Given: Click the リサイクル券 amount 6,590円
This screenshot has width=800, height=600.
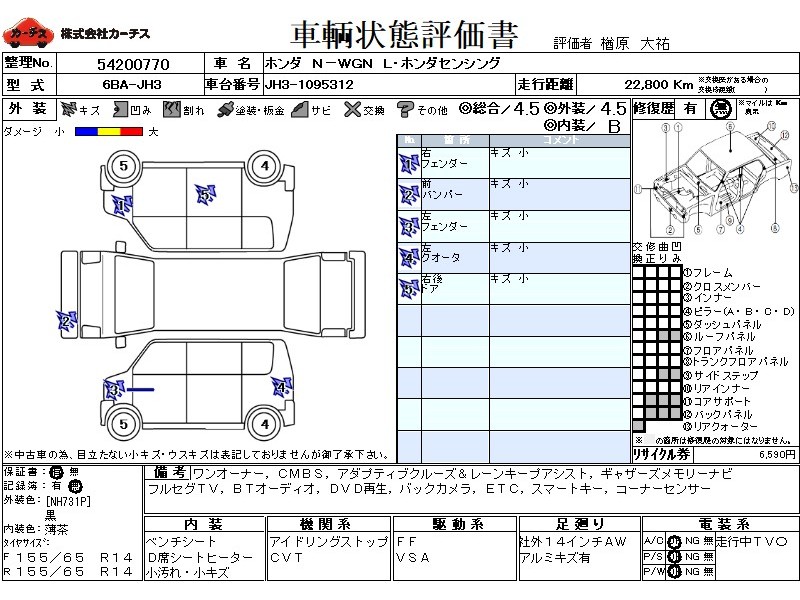Looking at the screenshot, I should 777,454.
